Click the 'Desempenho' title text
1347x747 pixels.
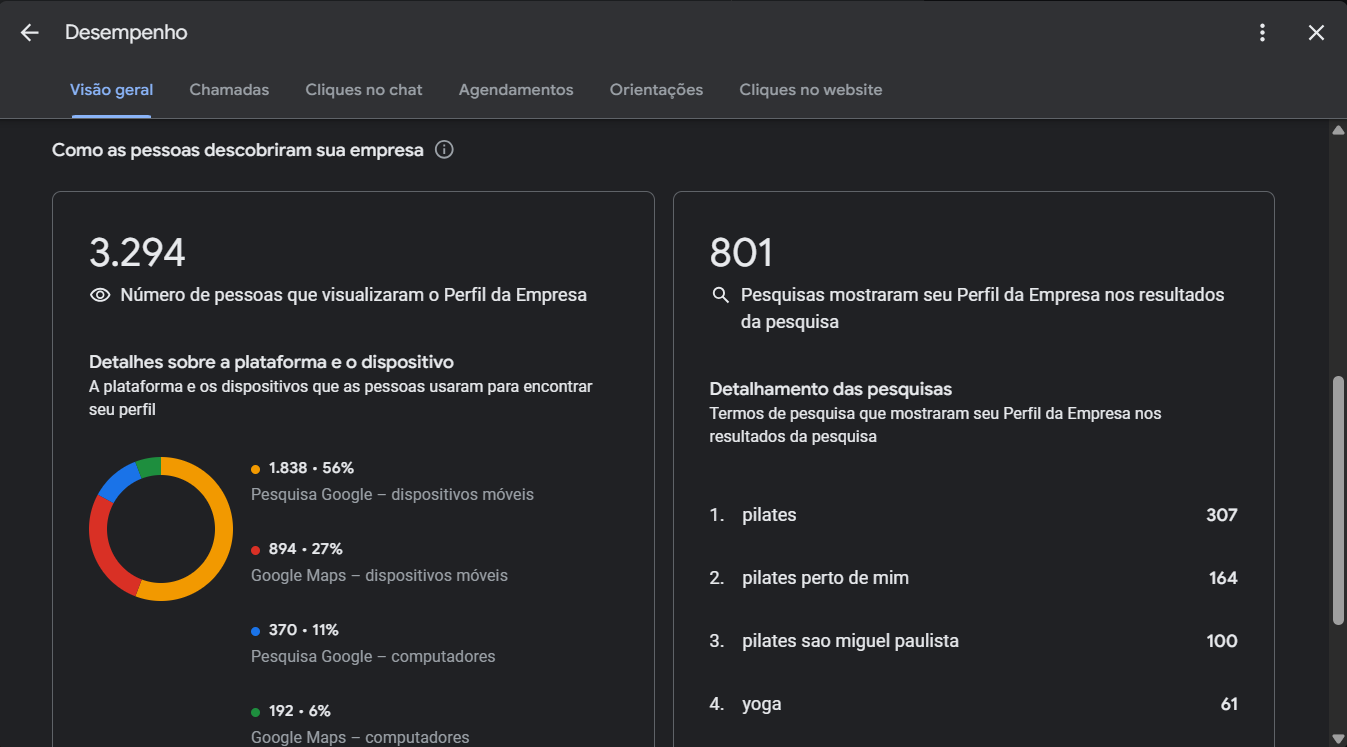pyautogui.click(x=126, y=33)
